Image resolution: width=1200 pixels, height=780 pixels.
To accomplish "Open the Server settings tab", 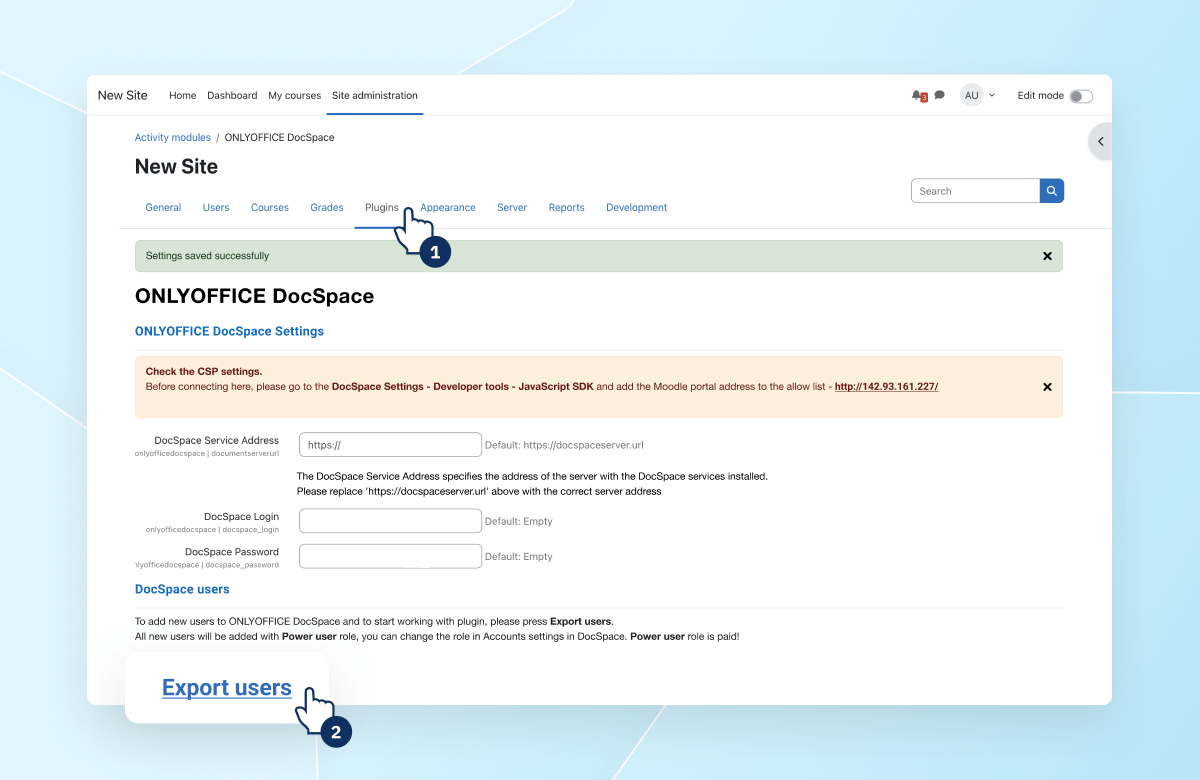I will tap(512, 207).
